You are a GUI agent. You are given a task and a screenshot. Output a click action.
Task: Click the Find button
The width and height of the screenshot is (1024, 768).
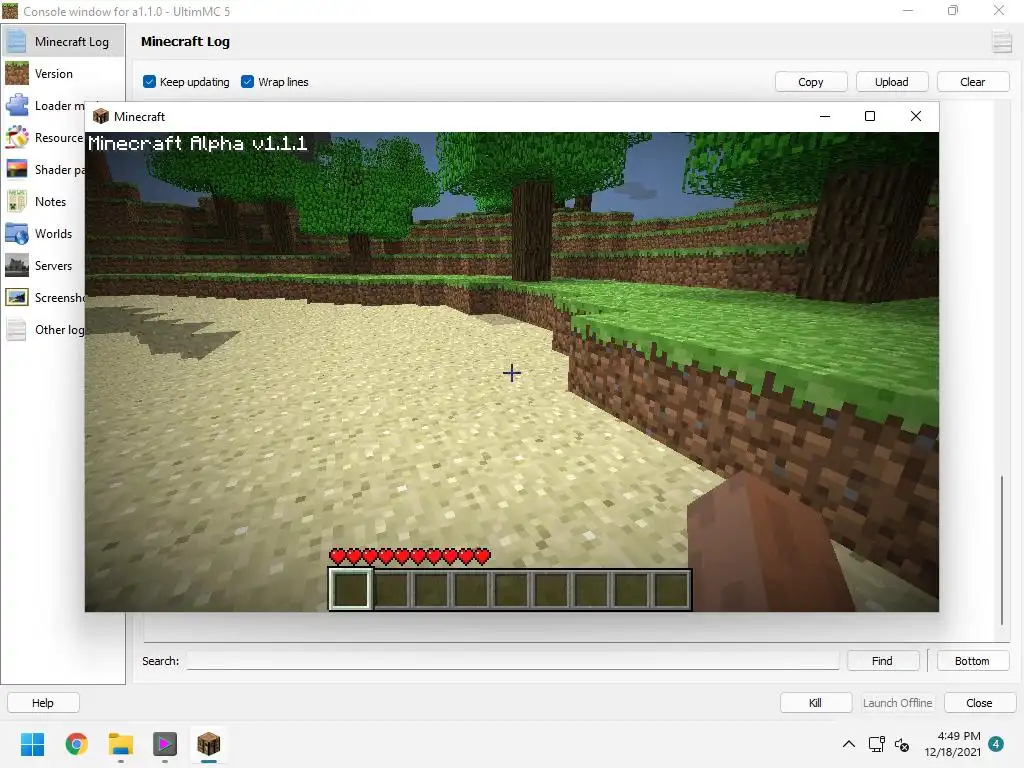882,661
